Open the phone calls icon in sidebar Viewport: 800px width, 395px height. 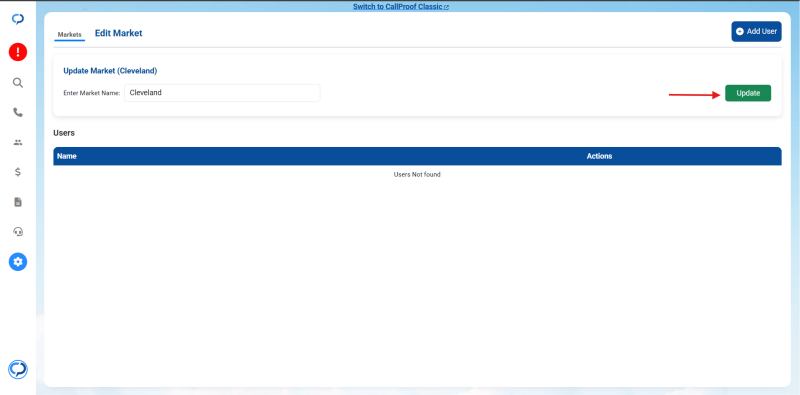click(18, 112)
